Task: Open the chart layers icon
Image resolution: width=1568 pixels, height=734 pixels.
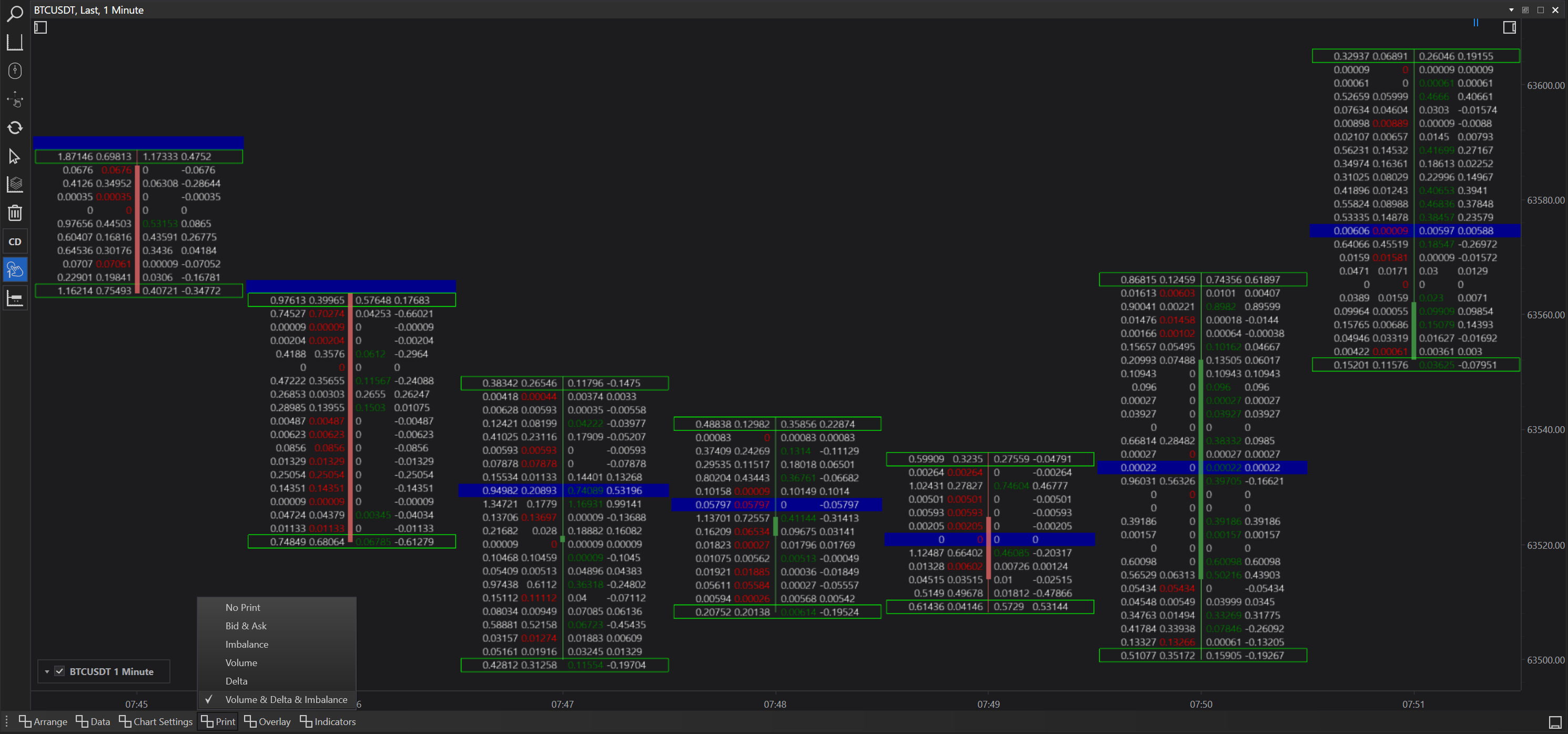Action: click(15, 184)
